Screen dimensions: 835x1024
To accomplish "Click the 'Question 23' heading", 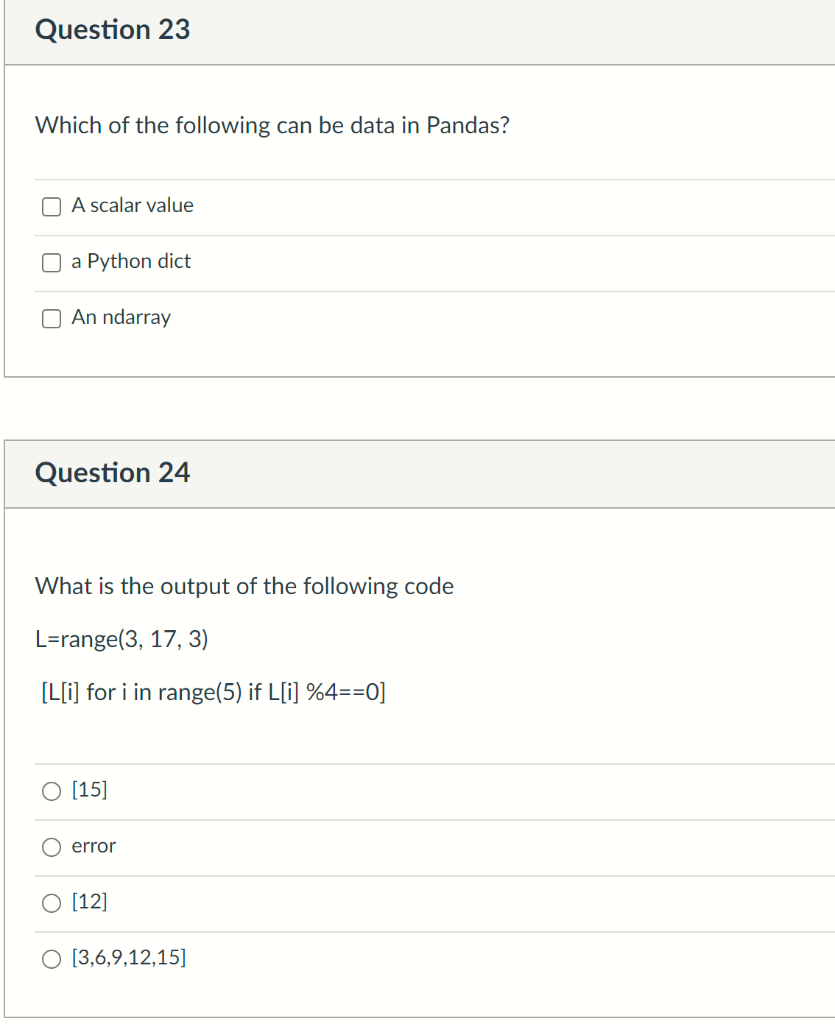I will coord(112,29).
